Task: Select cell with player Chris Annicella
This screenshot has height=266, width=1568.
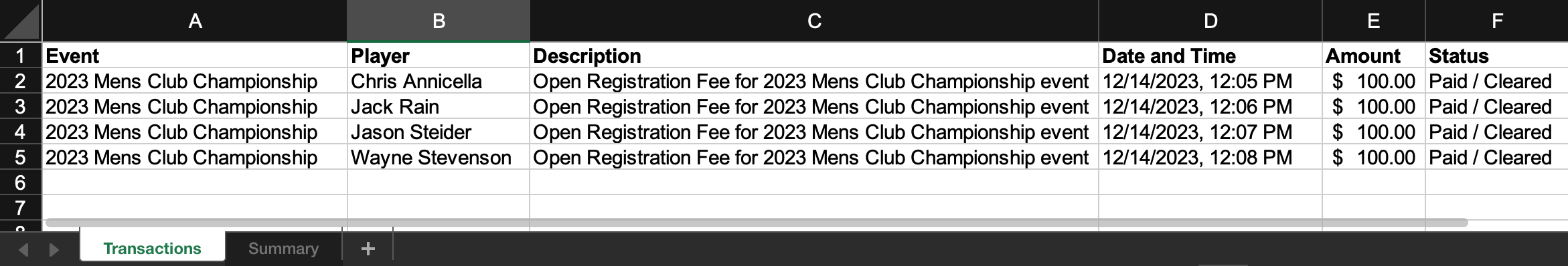Action: (x=439, y=81)
